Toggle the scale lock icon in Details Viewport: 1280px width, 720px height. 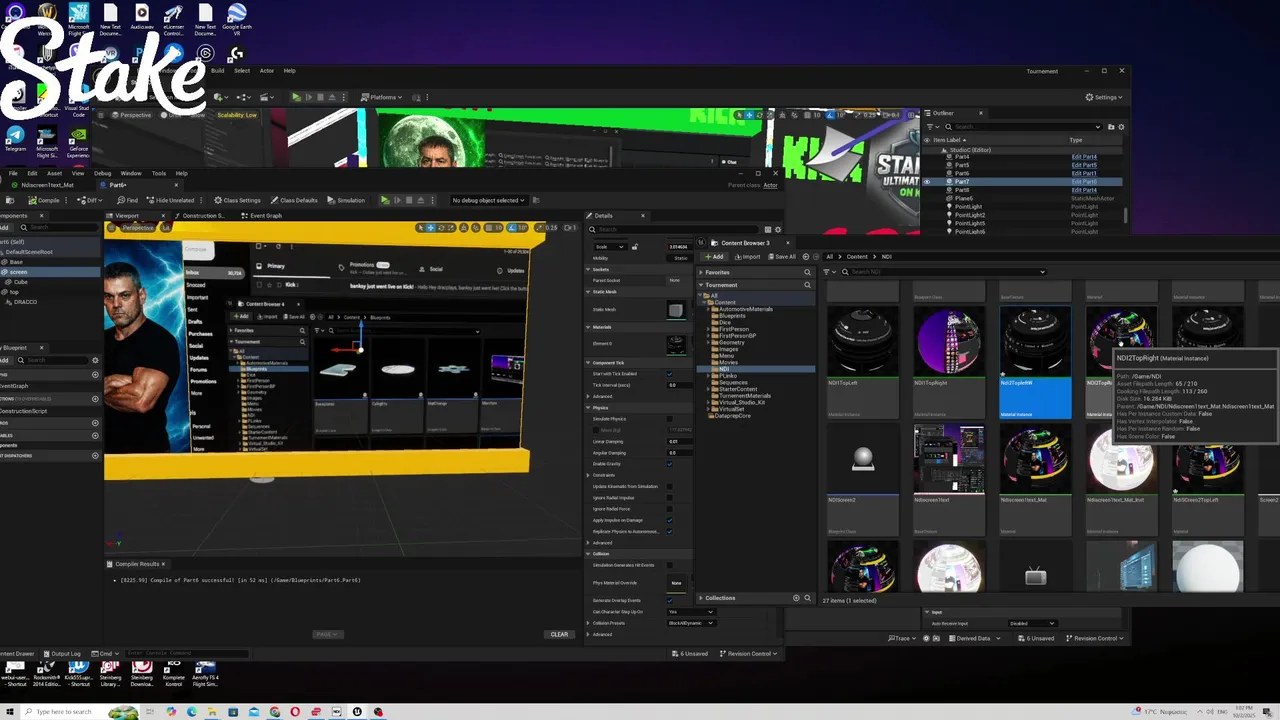point(635,246)
